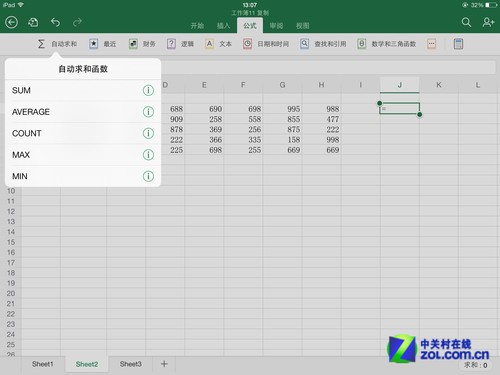Screen dimensions: 500x375
Task: Switch to the 插入 (Insert) ribbon tab
Action: coord(223,26)
